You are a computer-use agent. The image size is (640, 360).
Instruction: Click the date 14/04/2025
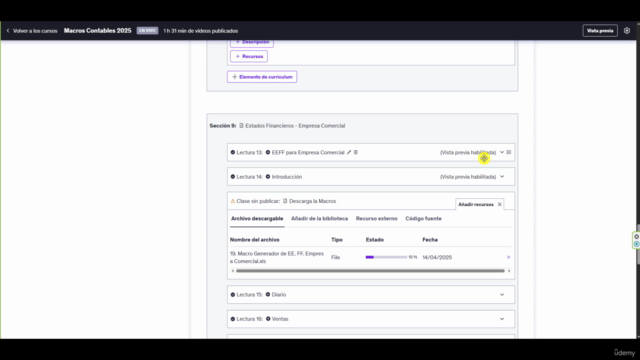click(437, 257)
